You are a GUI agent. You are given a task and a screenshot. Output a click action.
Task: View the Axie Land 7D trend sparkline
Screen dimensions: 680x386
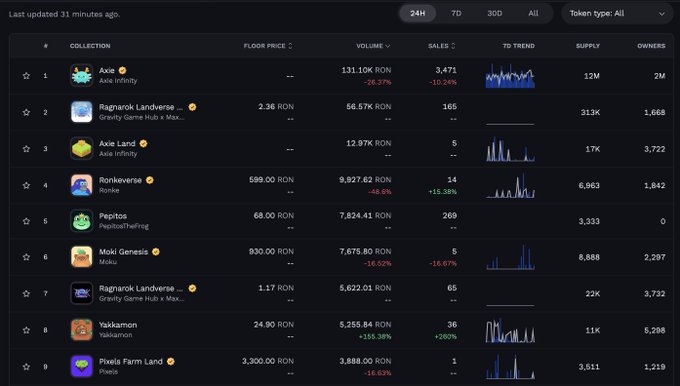point(510,149)
